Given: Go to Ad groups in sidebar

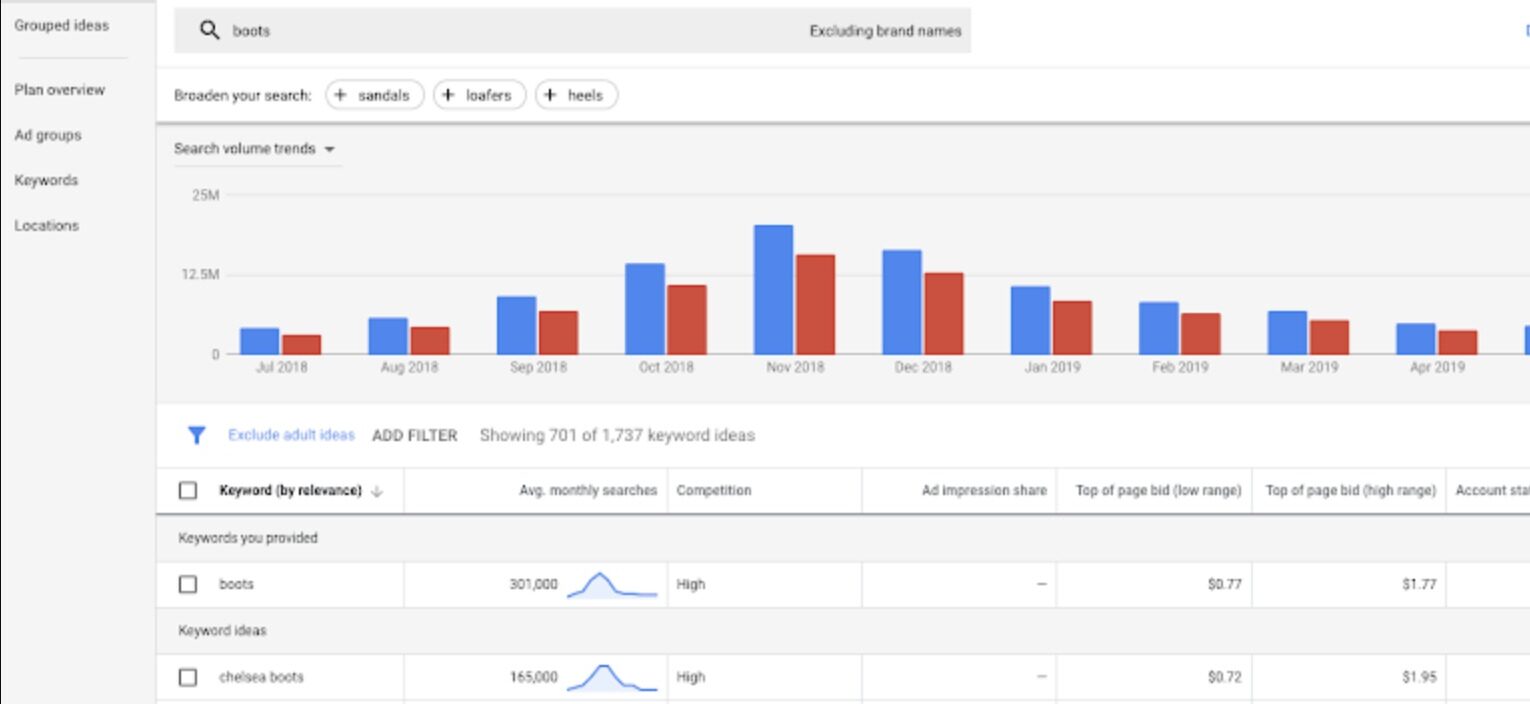Looking at the screenshot, I should [48, 135].
